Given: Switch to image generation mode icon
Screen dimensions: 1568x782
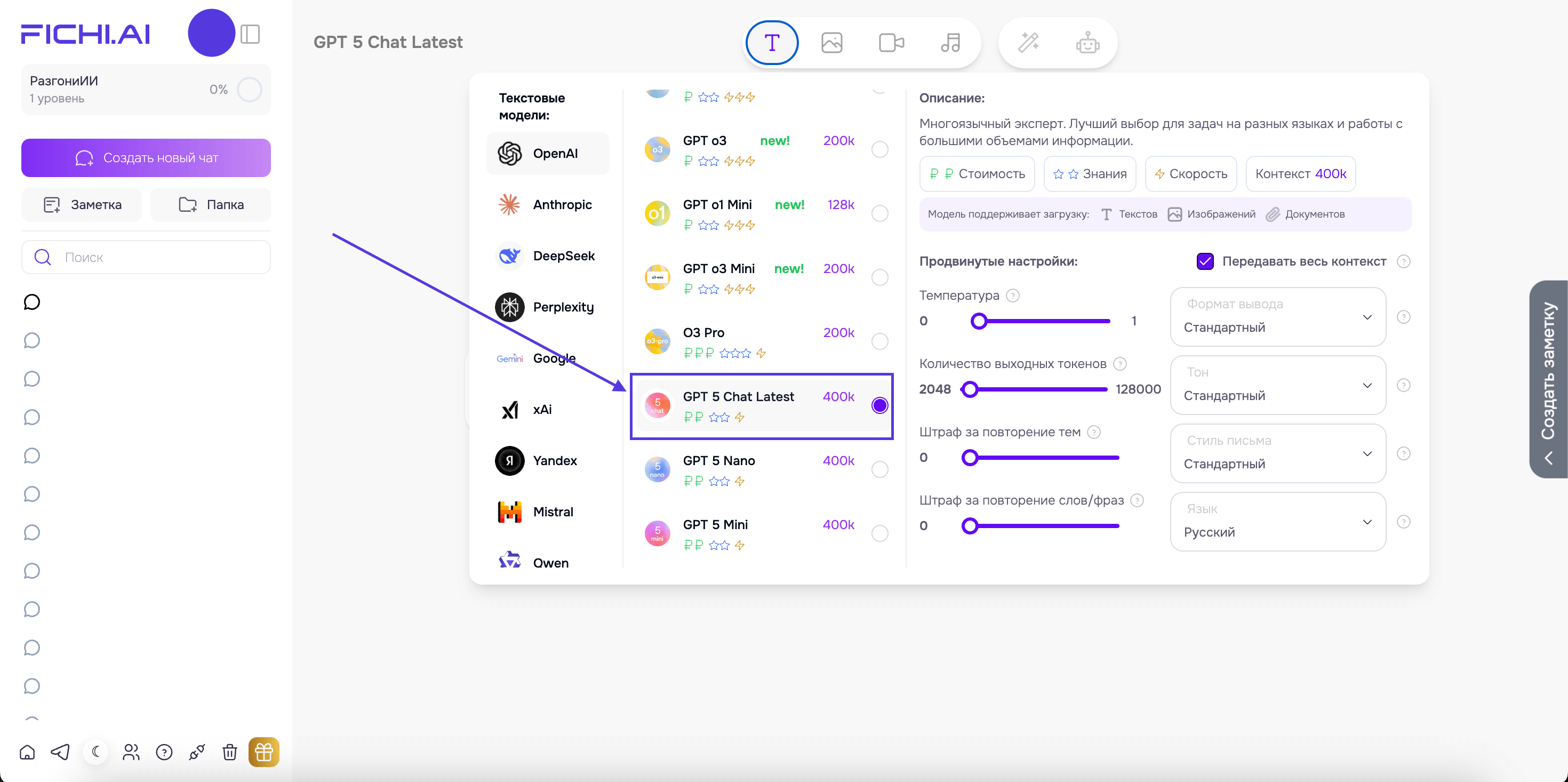Looking at the screenshot, I should (x=831, y=43).
